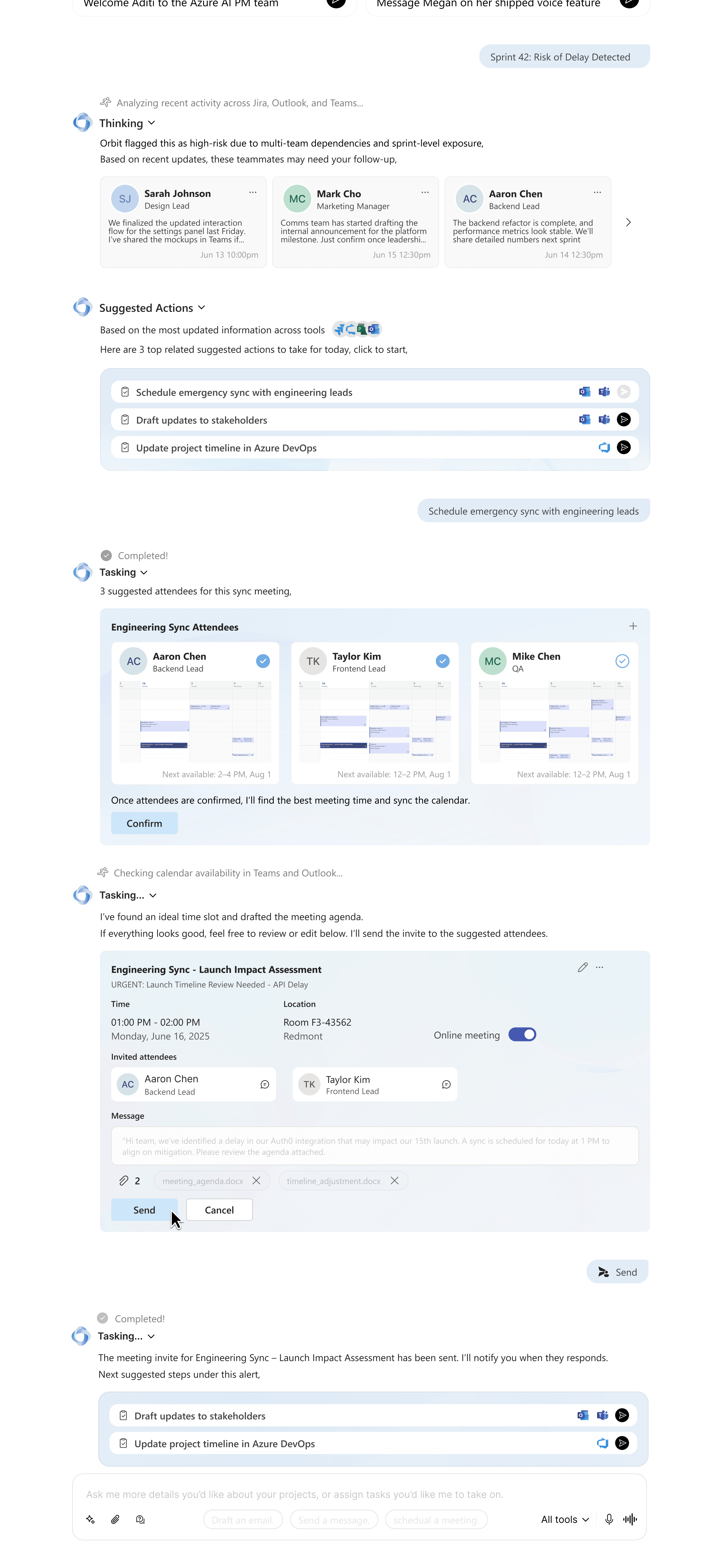Select Update project timeline in bottom list
Screen dimensions: 719x1568
(x=224, y=1443)
